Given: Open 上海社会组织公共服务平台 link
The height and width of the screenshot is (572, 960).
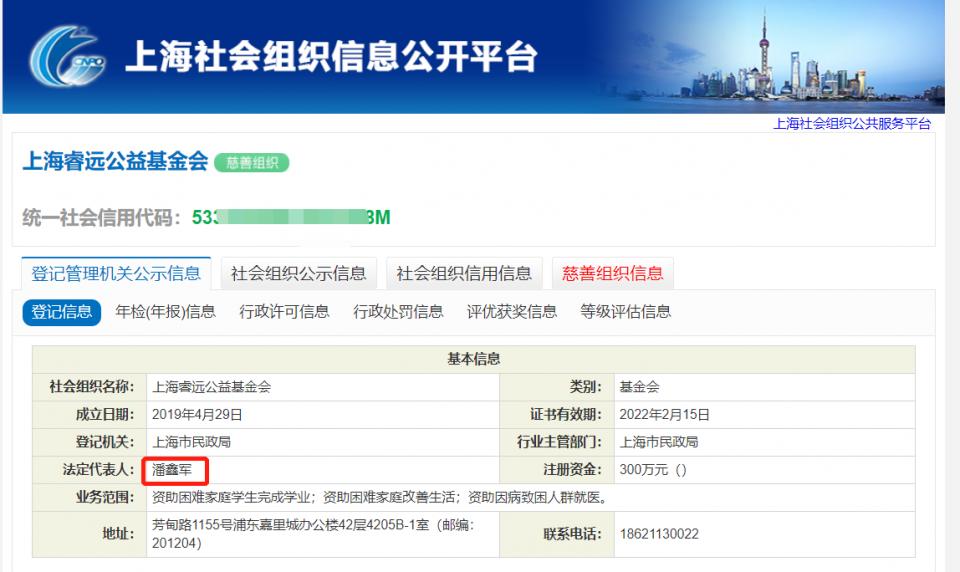Looking at the screenshot, I should [852, 124].
